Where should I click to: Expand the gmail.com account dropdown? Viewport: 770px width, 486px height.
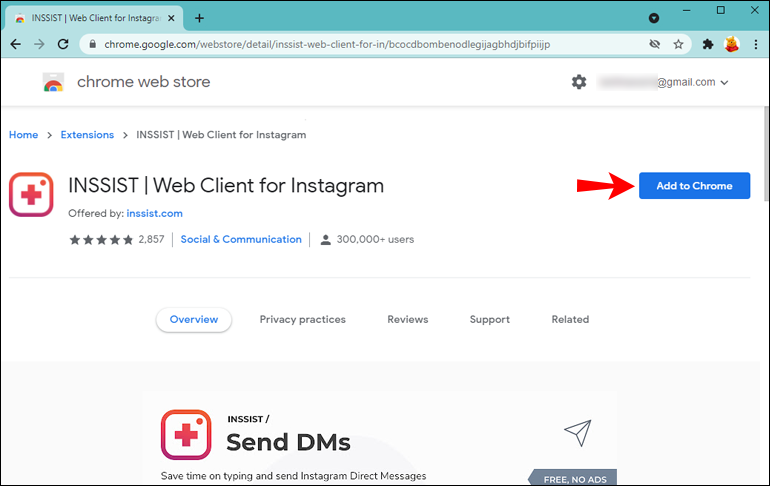[x=724, y=82]
